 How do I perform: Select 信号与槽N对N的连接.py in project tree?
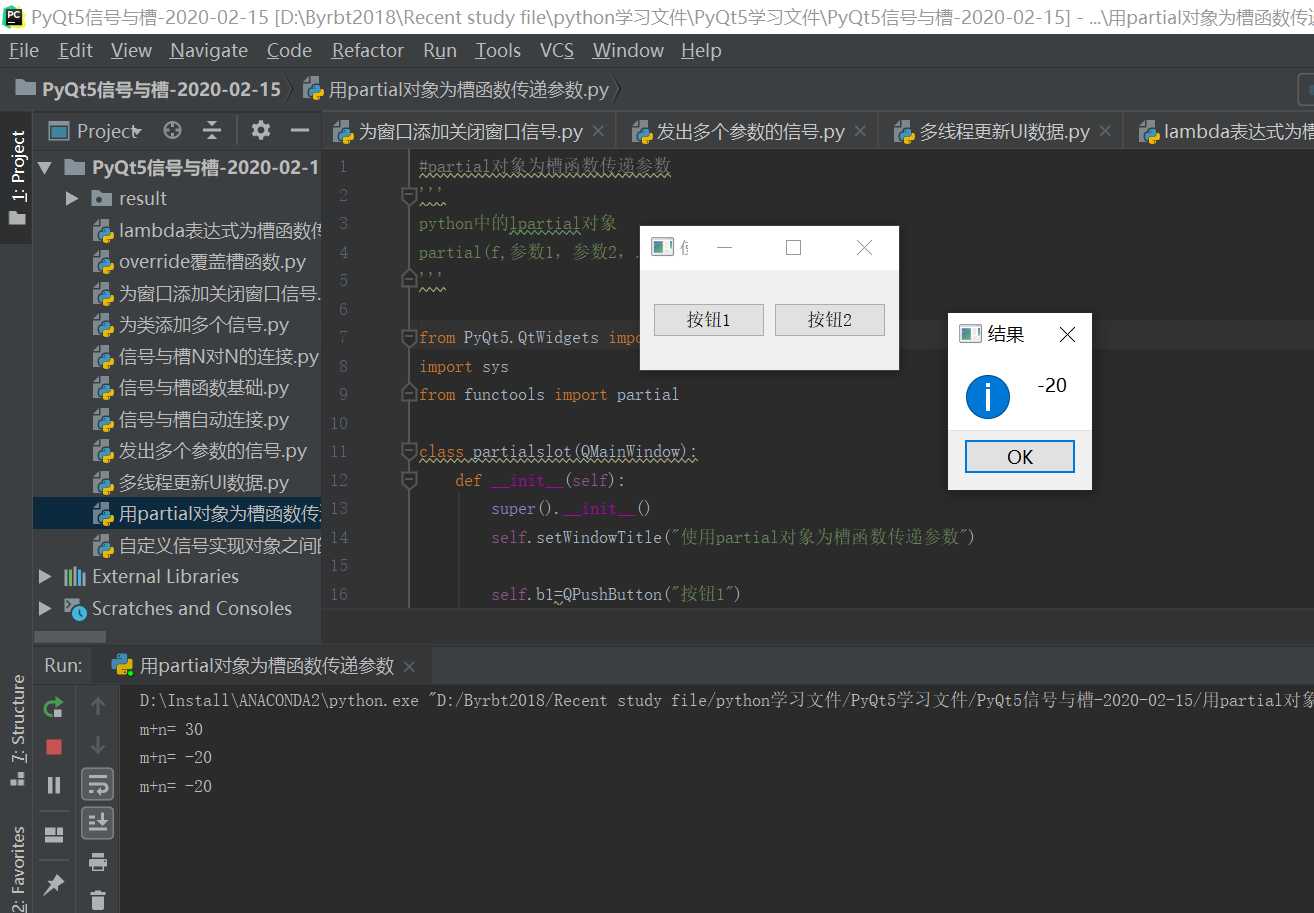tap(207, 356)
